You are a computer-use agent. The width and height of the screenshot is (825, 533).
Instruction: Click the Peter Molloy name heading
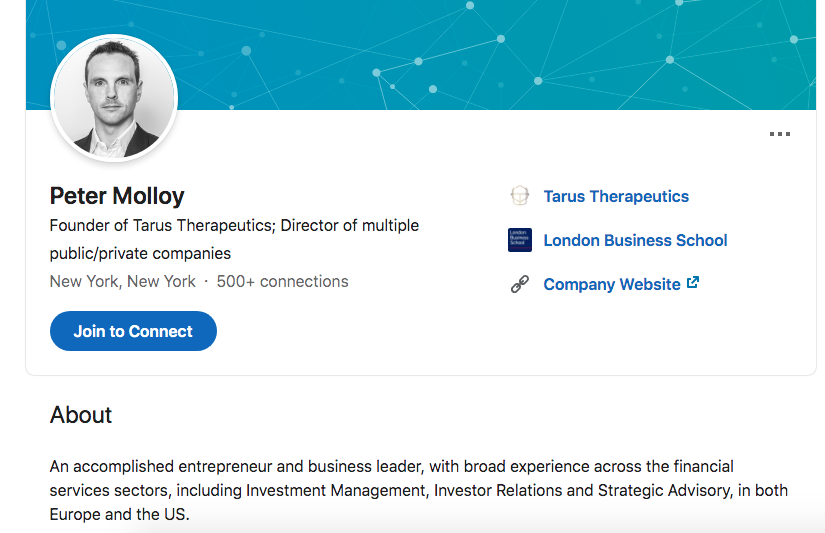(x=117, y=196)
